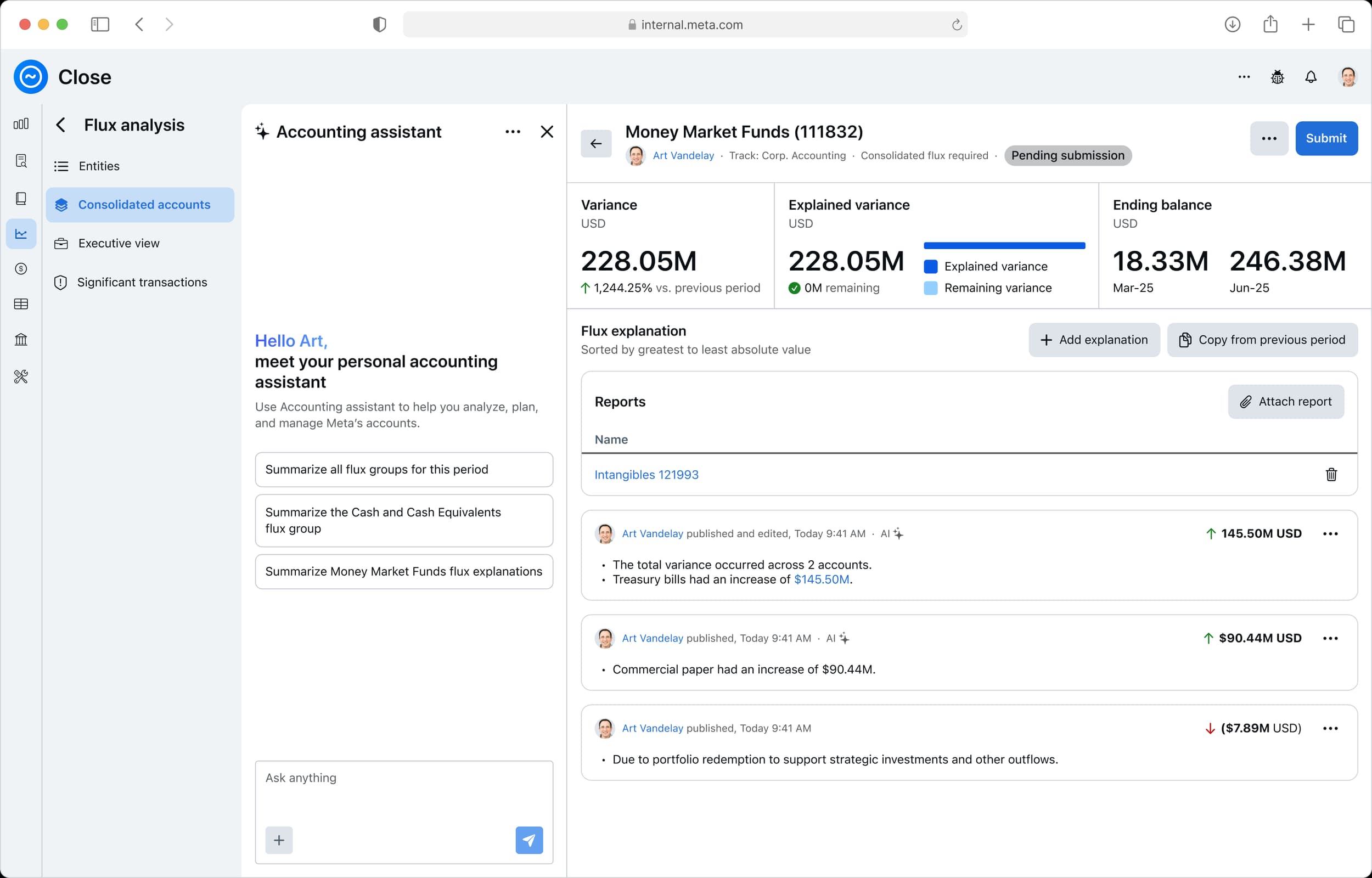This screenshot has height=878, width=1372.
Task: Open the document search icon in left rail
Action: pos(21,161)
